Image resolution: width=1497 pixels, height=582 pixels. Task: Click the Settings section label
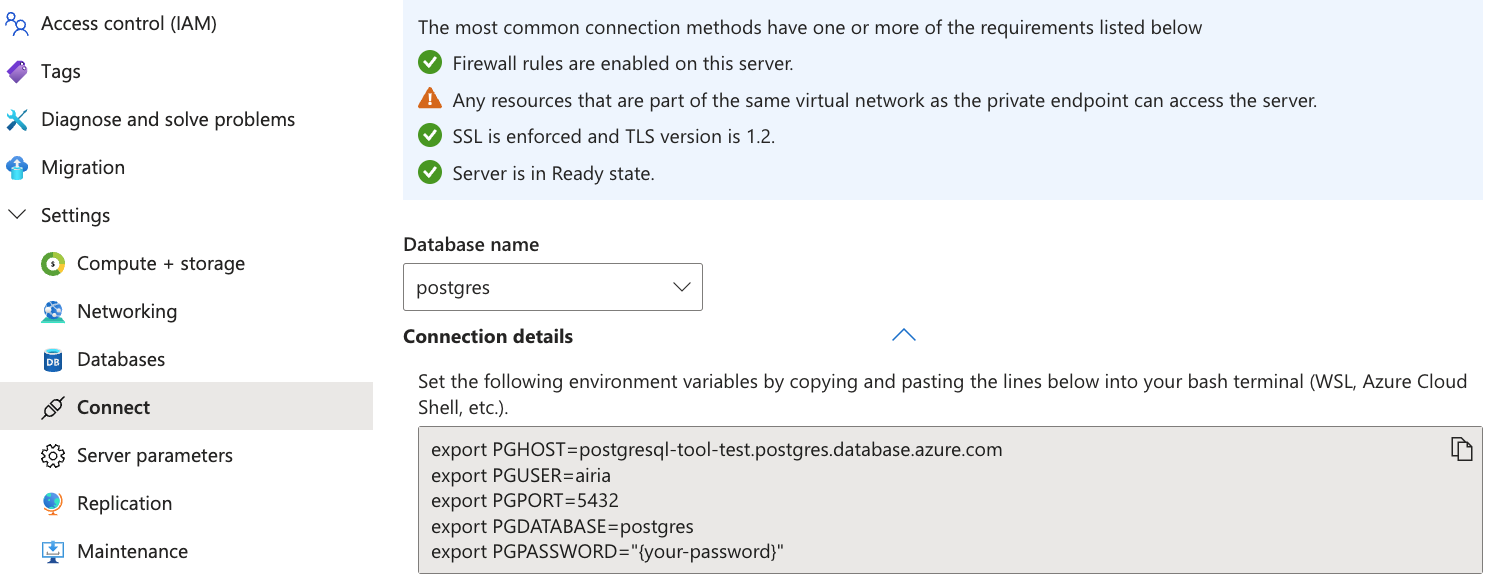click(x=75, y=215)
